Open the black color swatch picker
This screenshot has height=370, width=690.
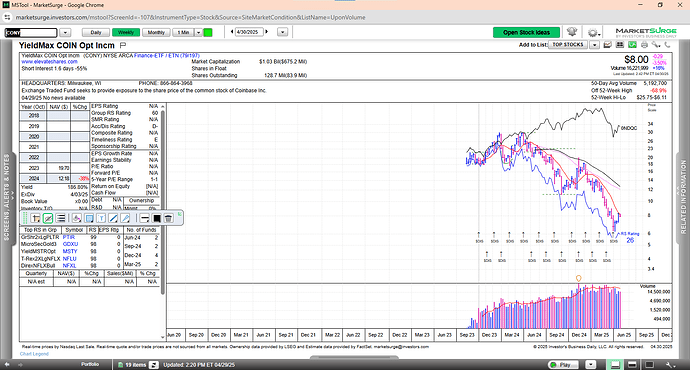tap(156, 218)
